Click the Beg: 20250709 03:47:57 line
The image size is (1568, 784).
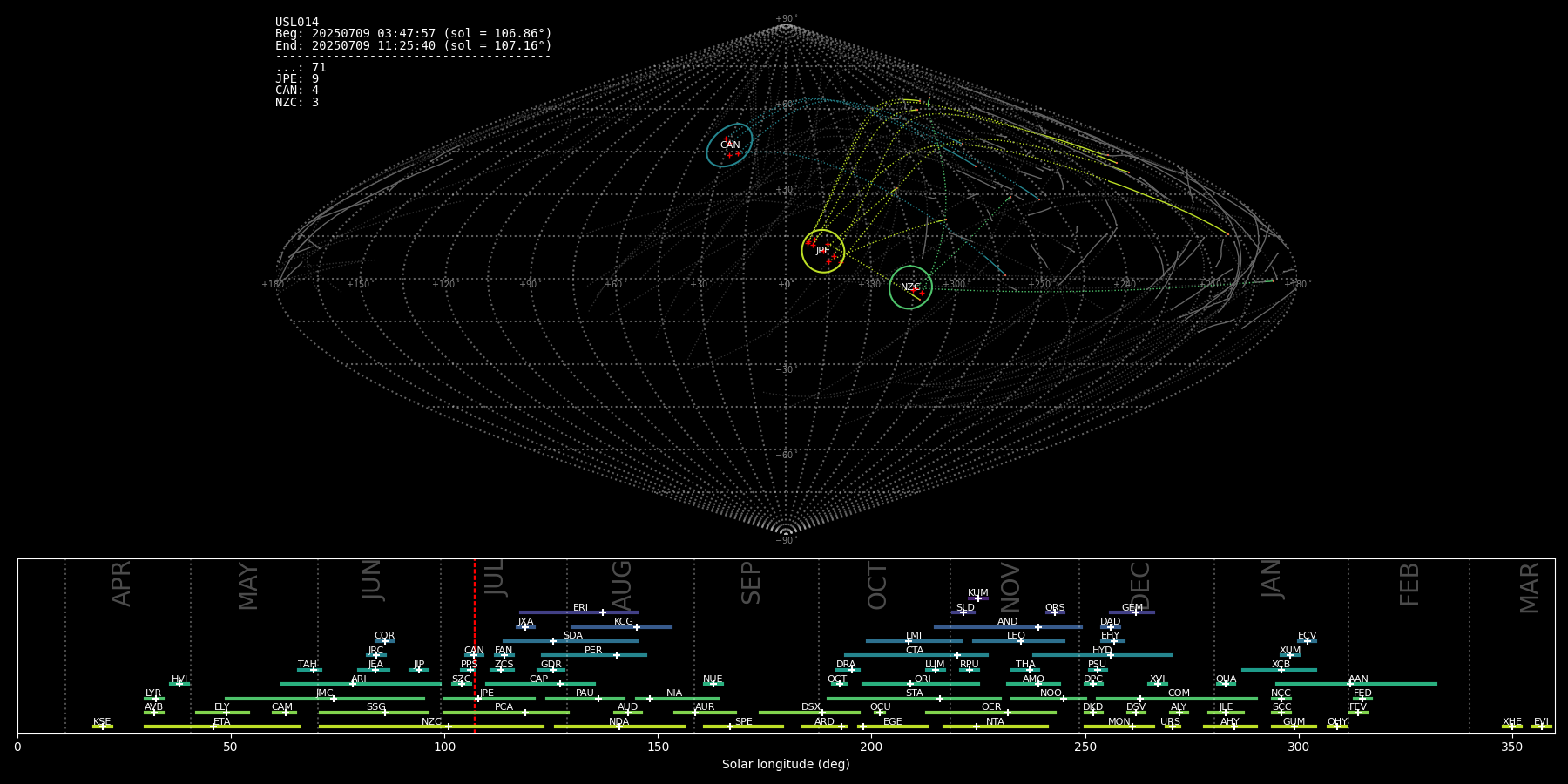point(414,34)
